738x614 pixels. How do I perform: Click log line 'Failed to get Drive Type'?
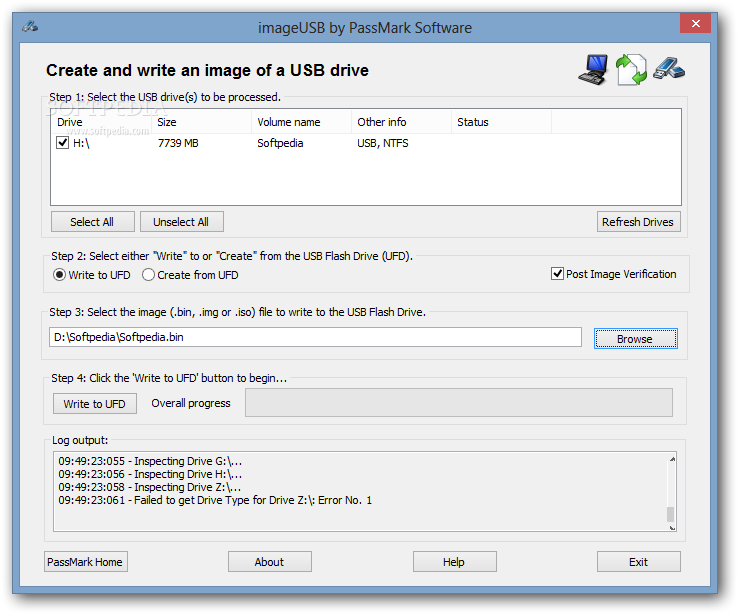click(215, 500)
